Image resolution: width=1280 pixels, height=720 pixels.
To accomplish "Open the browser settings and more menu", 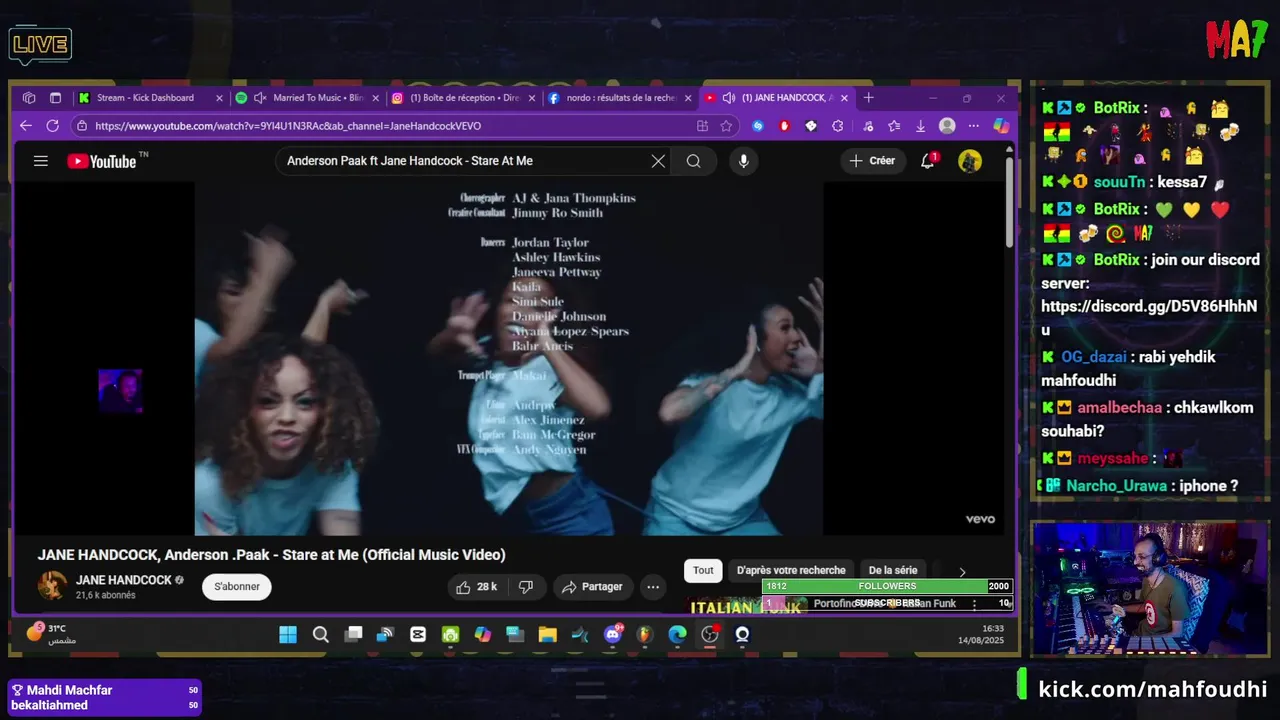I will point(974,126).
